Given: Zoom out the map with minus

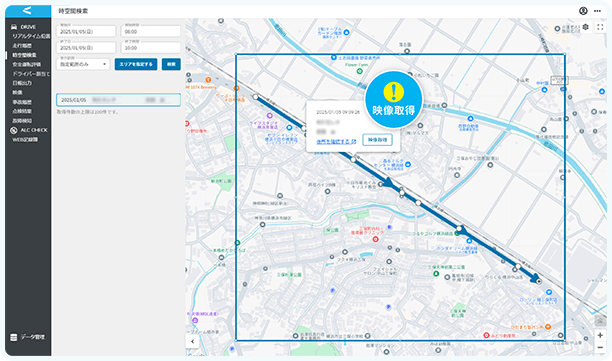Looking at the screenshot, I should coord(600,347).
